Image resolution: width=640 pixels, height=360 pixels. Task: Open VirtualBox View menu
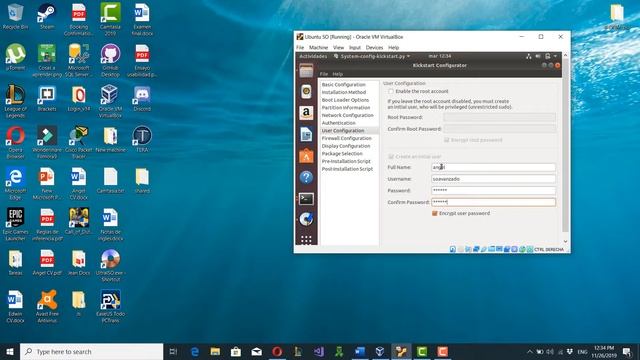338,48
